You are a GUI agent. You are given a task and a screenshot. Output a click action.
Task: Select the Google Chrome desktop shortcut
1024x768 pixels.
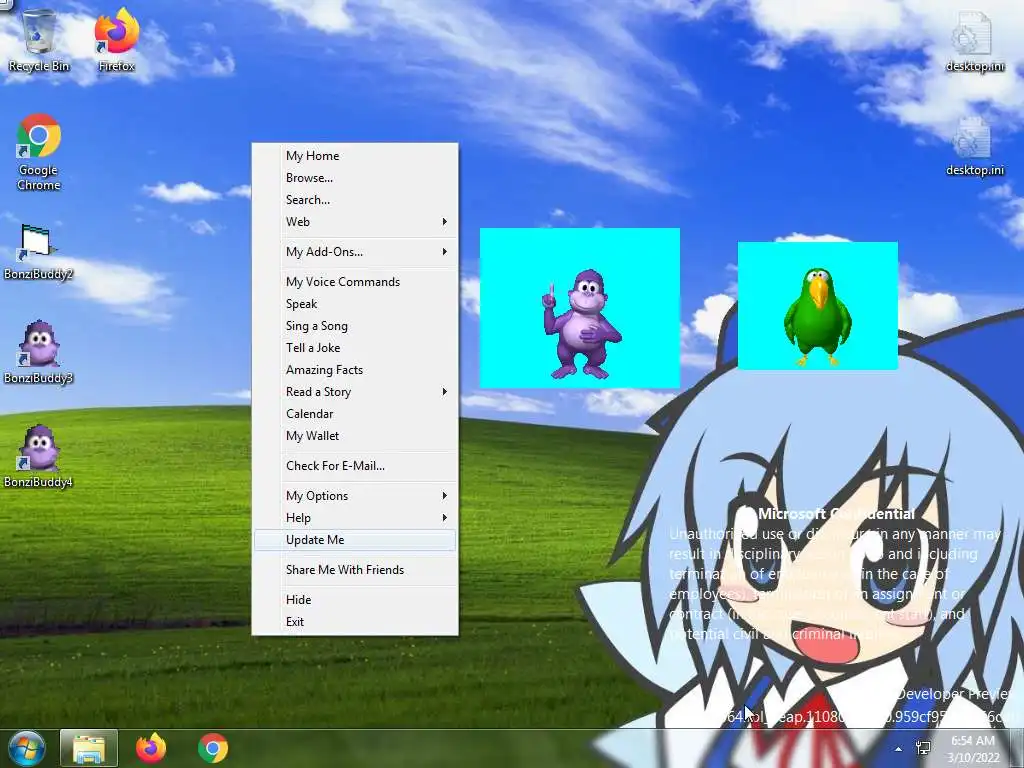click(39, 152)
